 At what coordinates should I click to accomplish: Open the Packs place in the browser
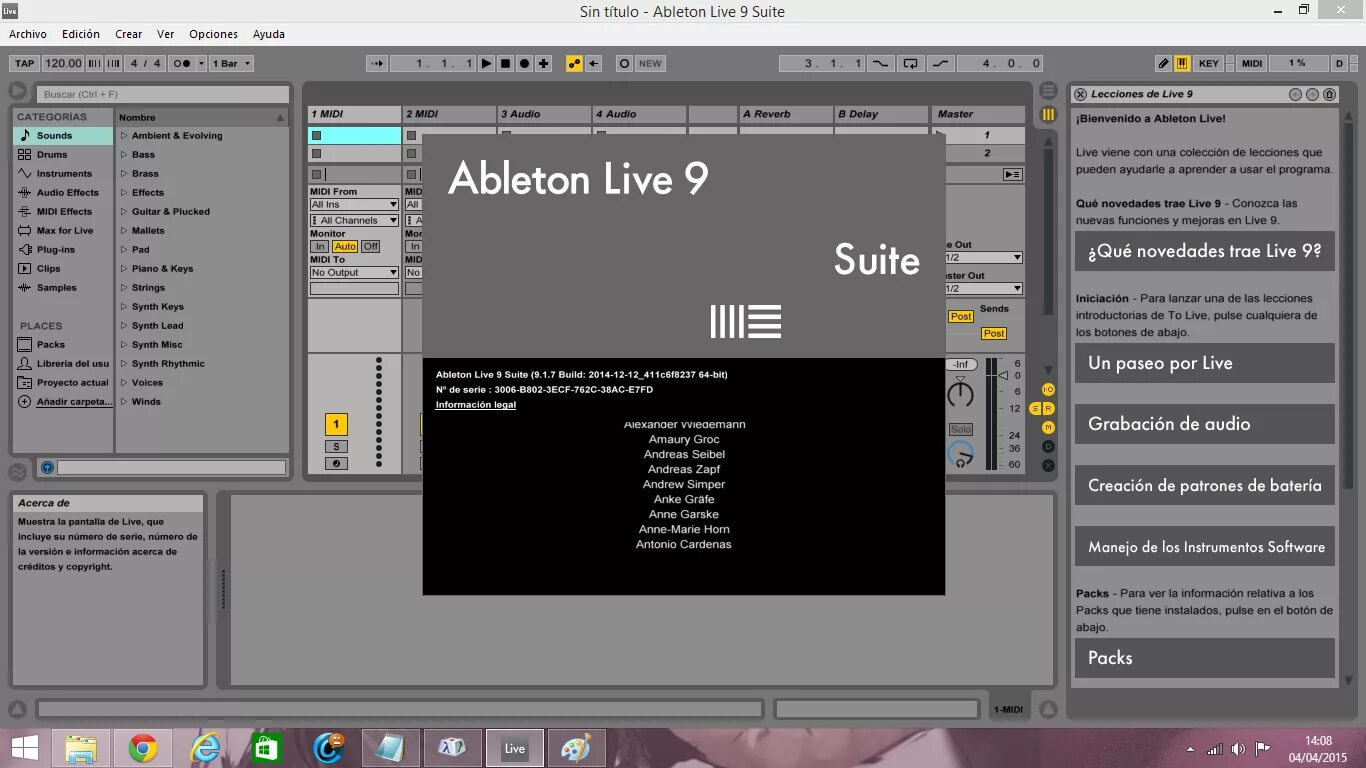point(63,345)
